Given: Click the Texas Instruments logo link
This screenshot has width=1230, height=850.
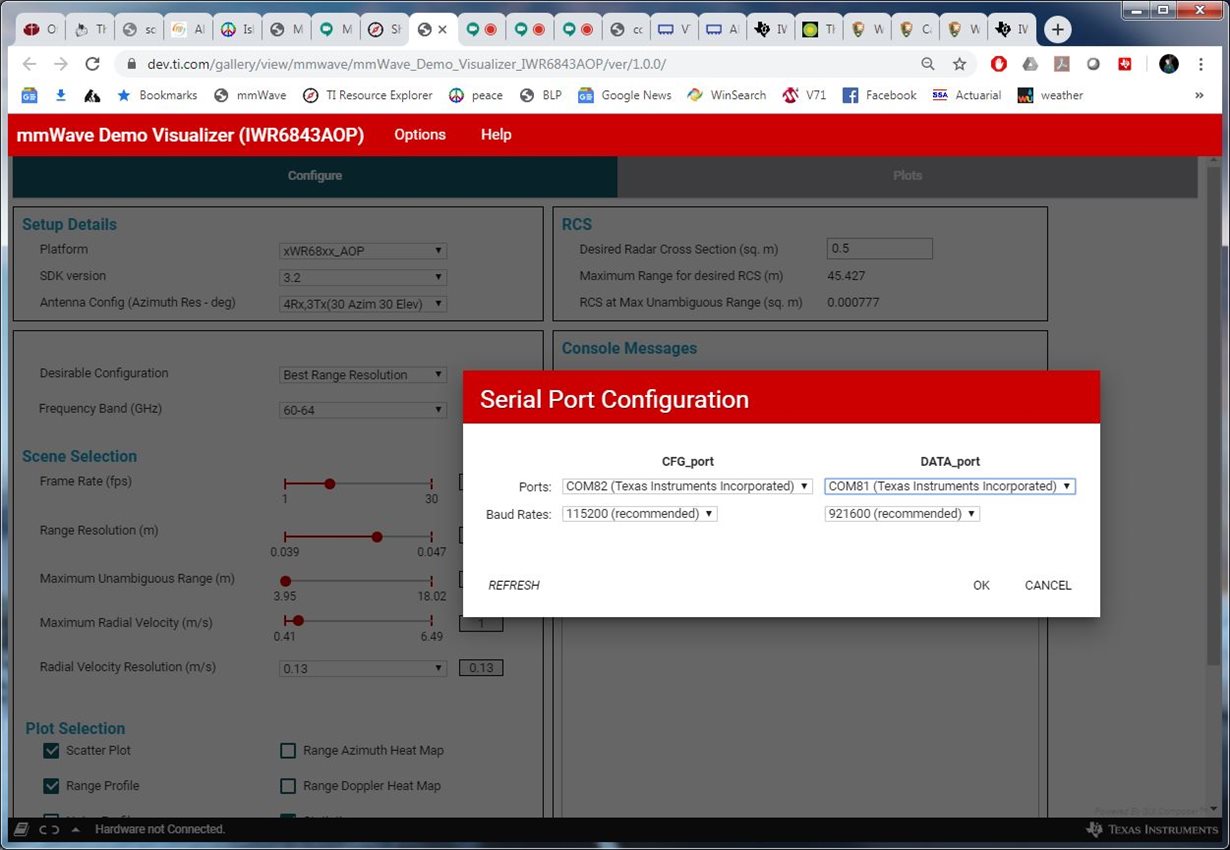Looking at the screenshot, I should 1151,830.
